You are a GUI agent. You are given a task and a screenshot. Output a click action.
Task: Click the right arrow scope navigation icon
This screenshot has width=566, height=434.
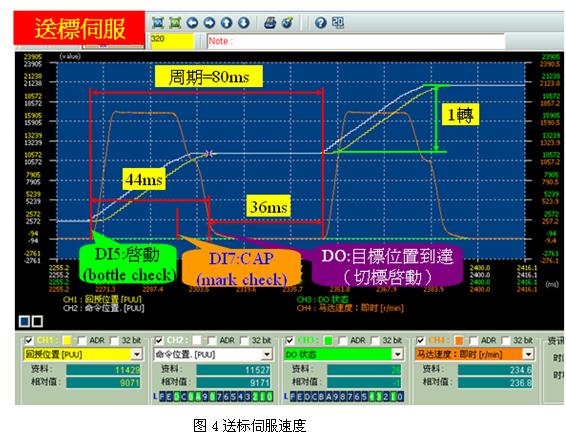pos(209,23)
